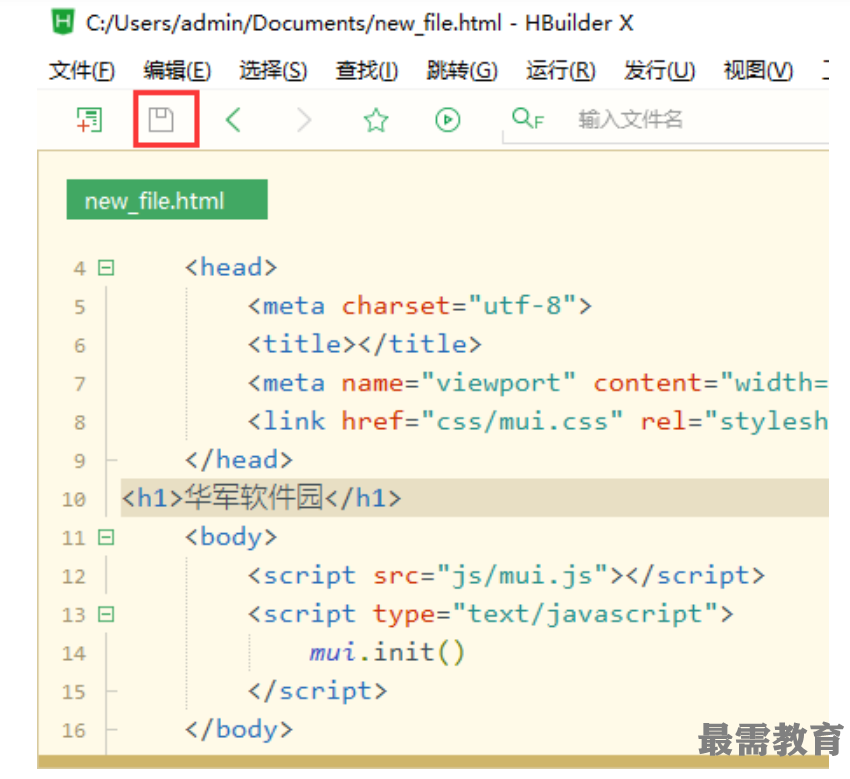Collapse the script fold on line 13

click(x=106, y=614)
